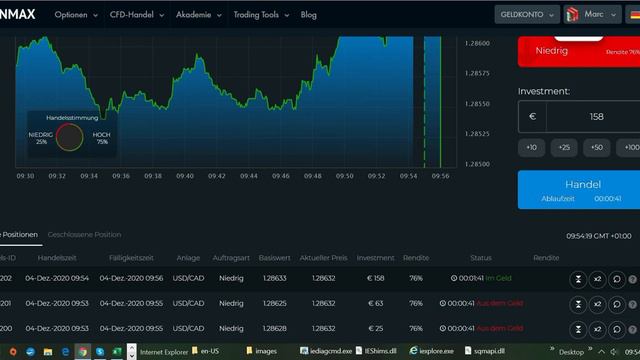Click the Auftragsart column header

tap(231, 258)
